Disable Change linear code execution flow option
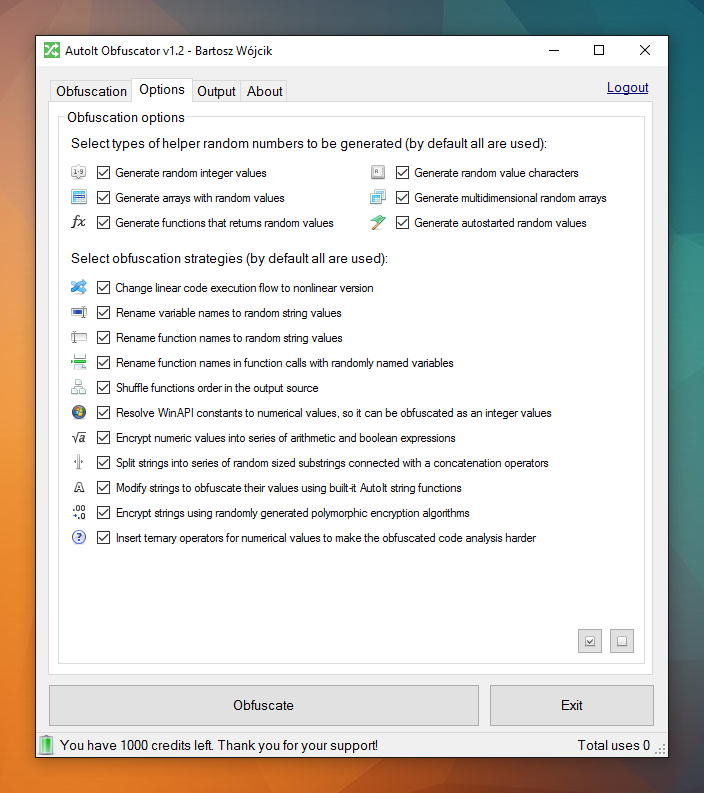This screenshot has height=793, width=704. tap(103, 287)
